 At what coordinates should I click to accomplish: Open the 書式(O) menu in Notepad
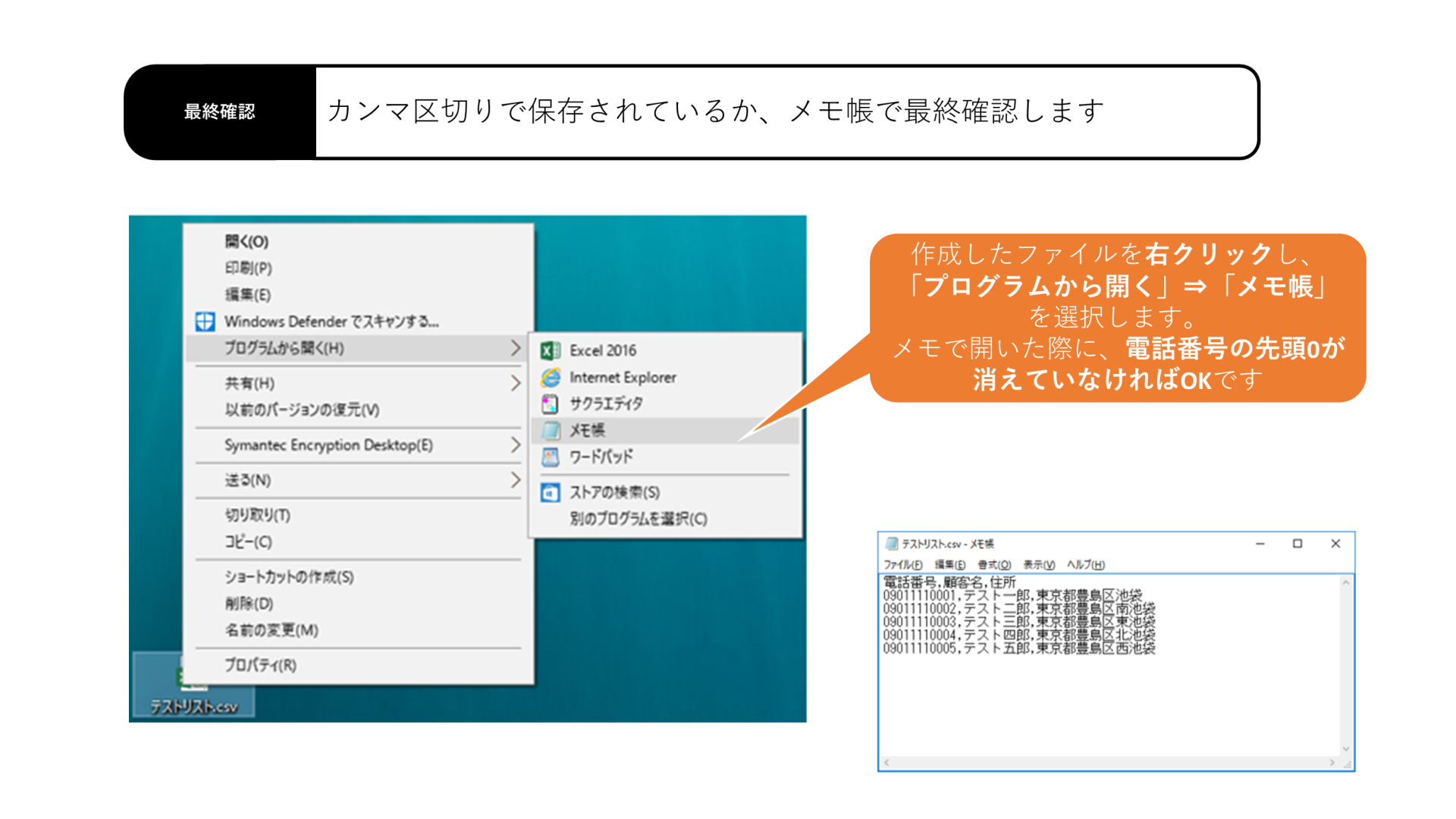(993, 564)
